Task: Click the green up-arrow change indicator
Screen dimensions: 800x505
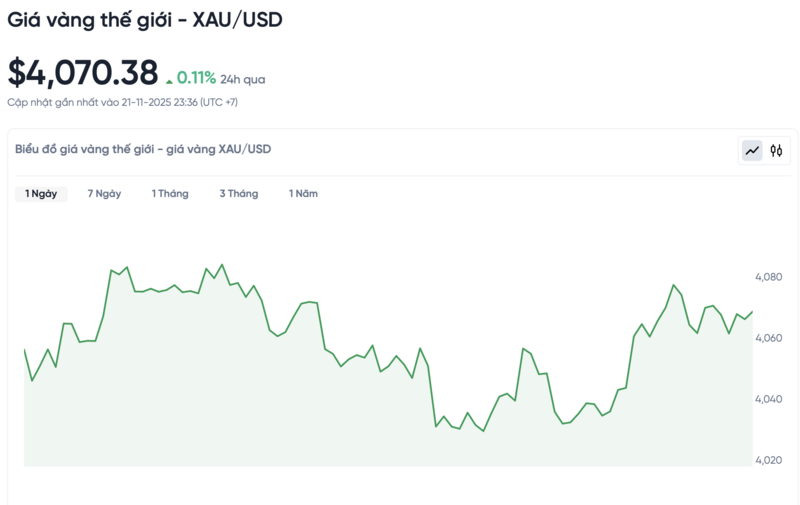Action: 169,79
